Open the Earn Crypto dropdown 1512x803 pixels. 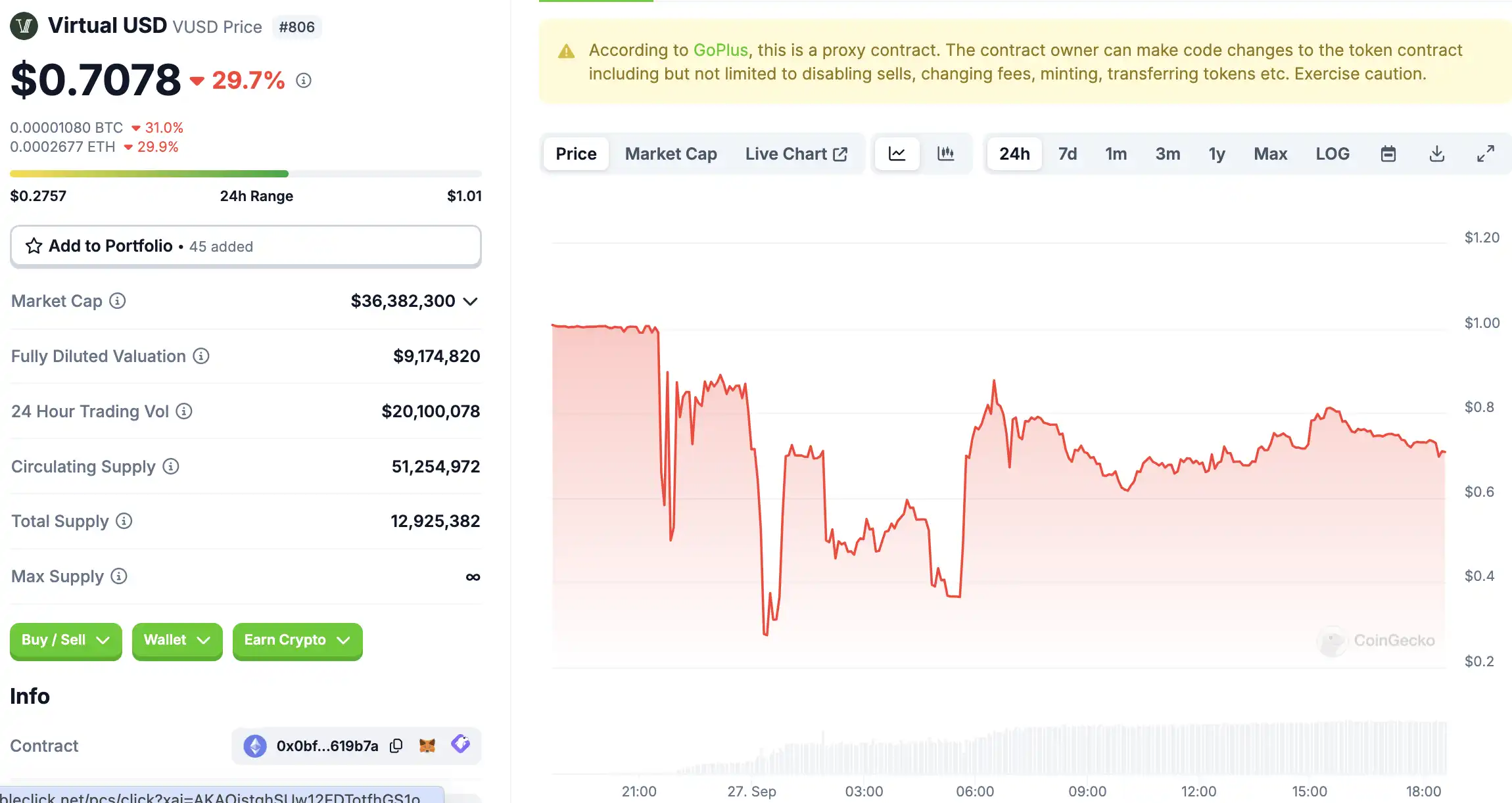297,640
